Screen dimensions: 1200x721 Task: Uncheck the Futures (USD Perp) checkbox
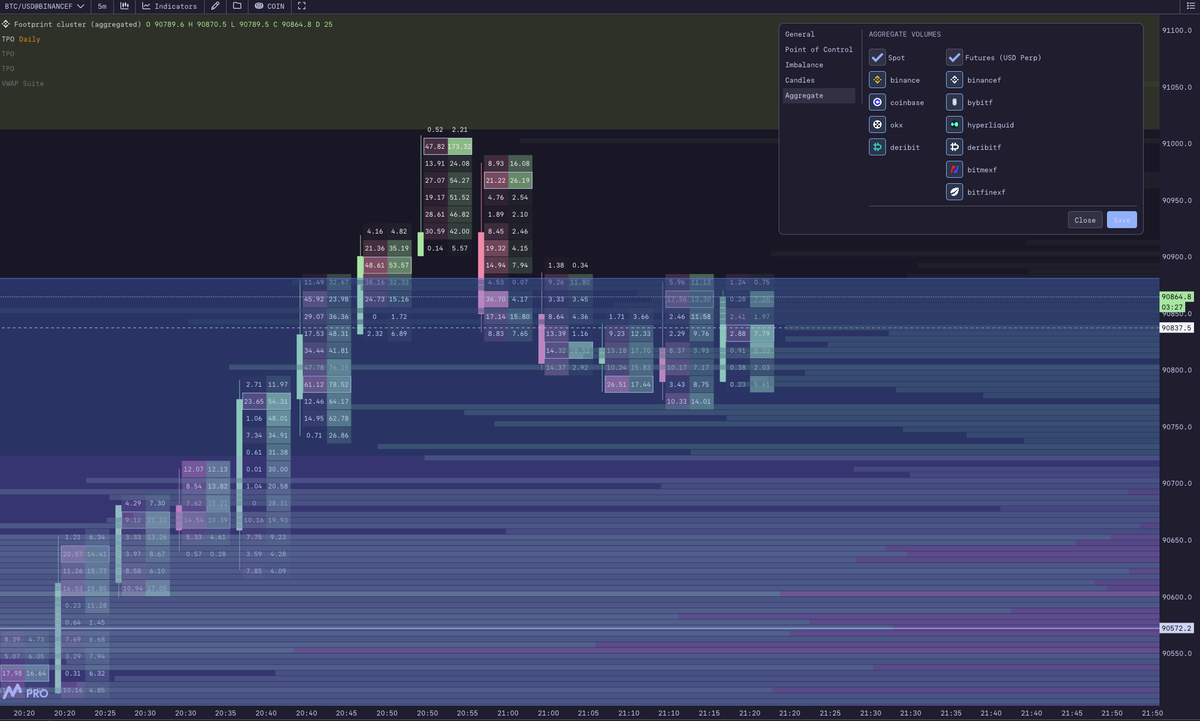coord(955,57)
